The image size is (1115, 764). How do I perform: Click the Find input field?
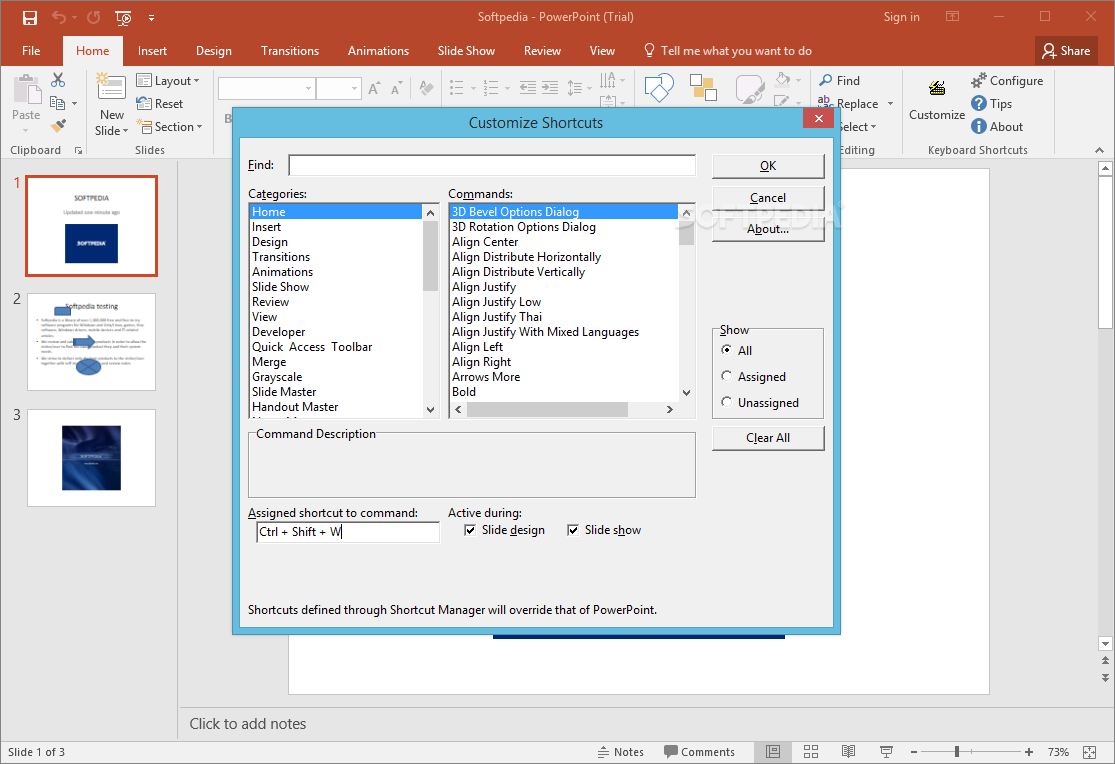(x=492, y=165)
